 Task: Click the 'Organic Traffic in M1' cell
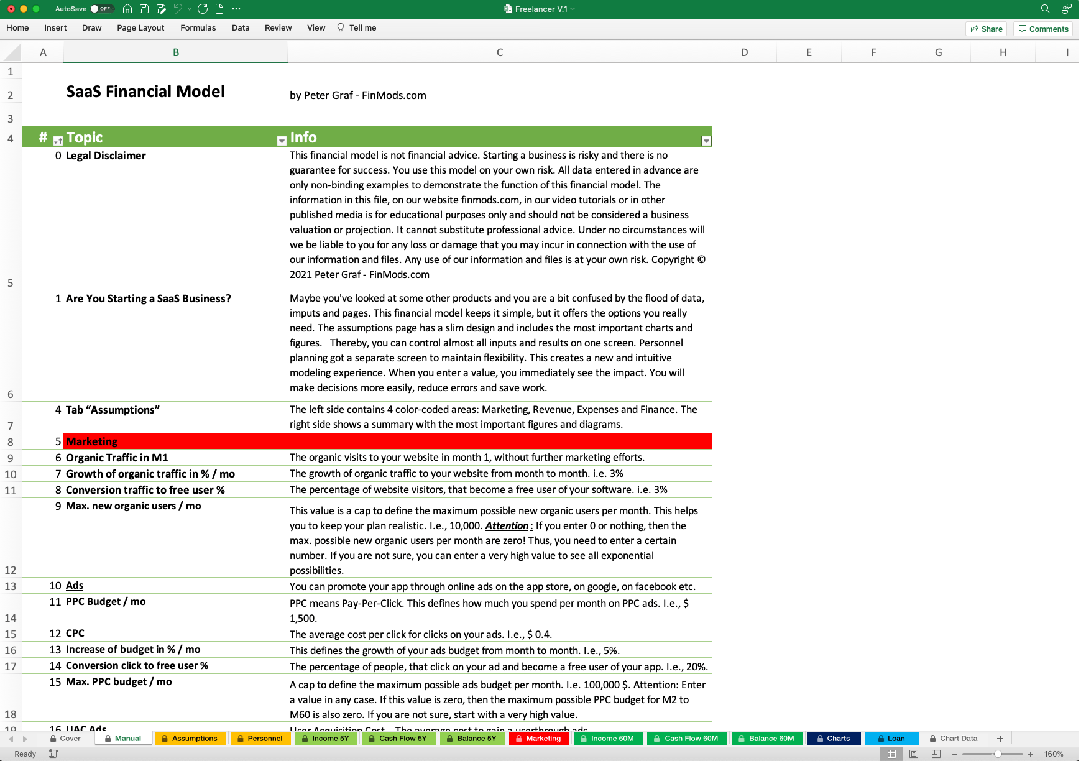tap(117, 458)
